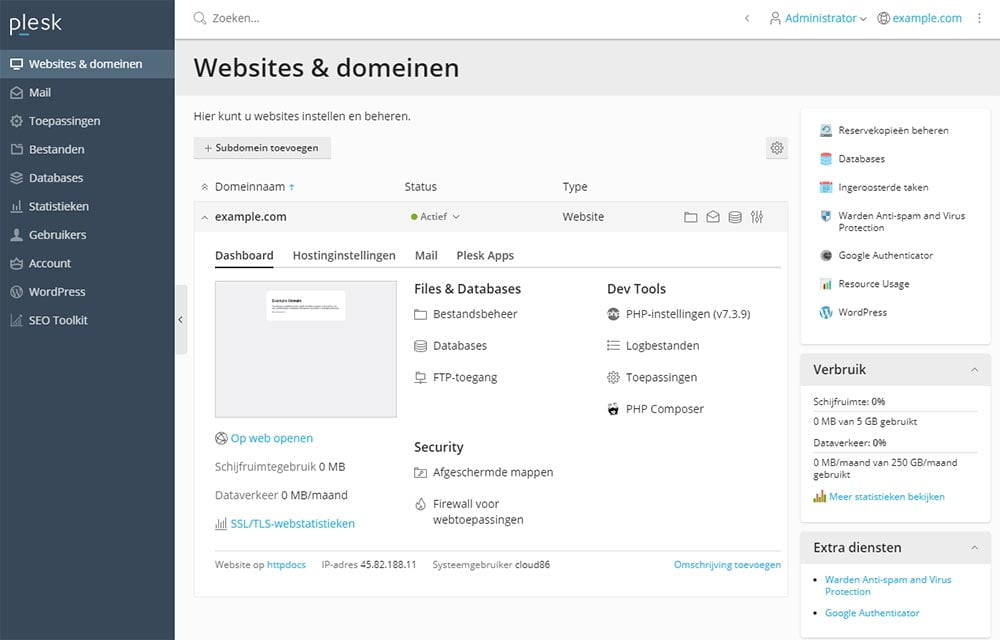Open Databases via the database icon
Screen dimensions: 1000x640
[736, 216]
